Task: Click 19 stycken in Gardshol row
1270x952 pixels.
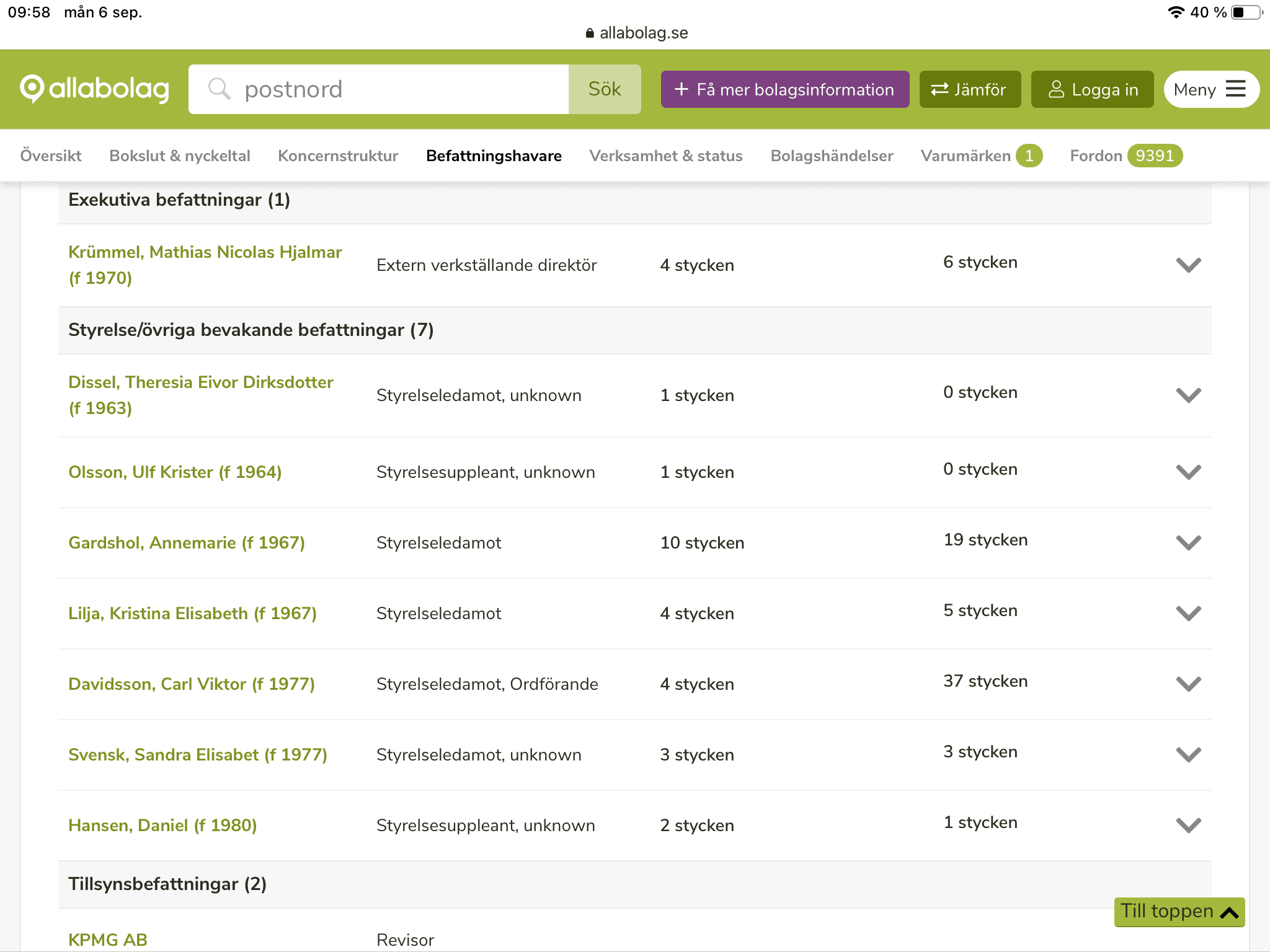Action: tap(985, 540)
